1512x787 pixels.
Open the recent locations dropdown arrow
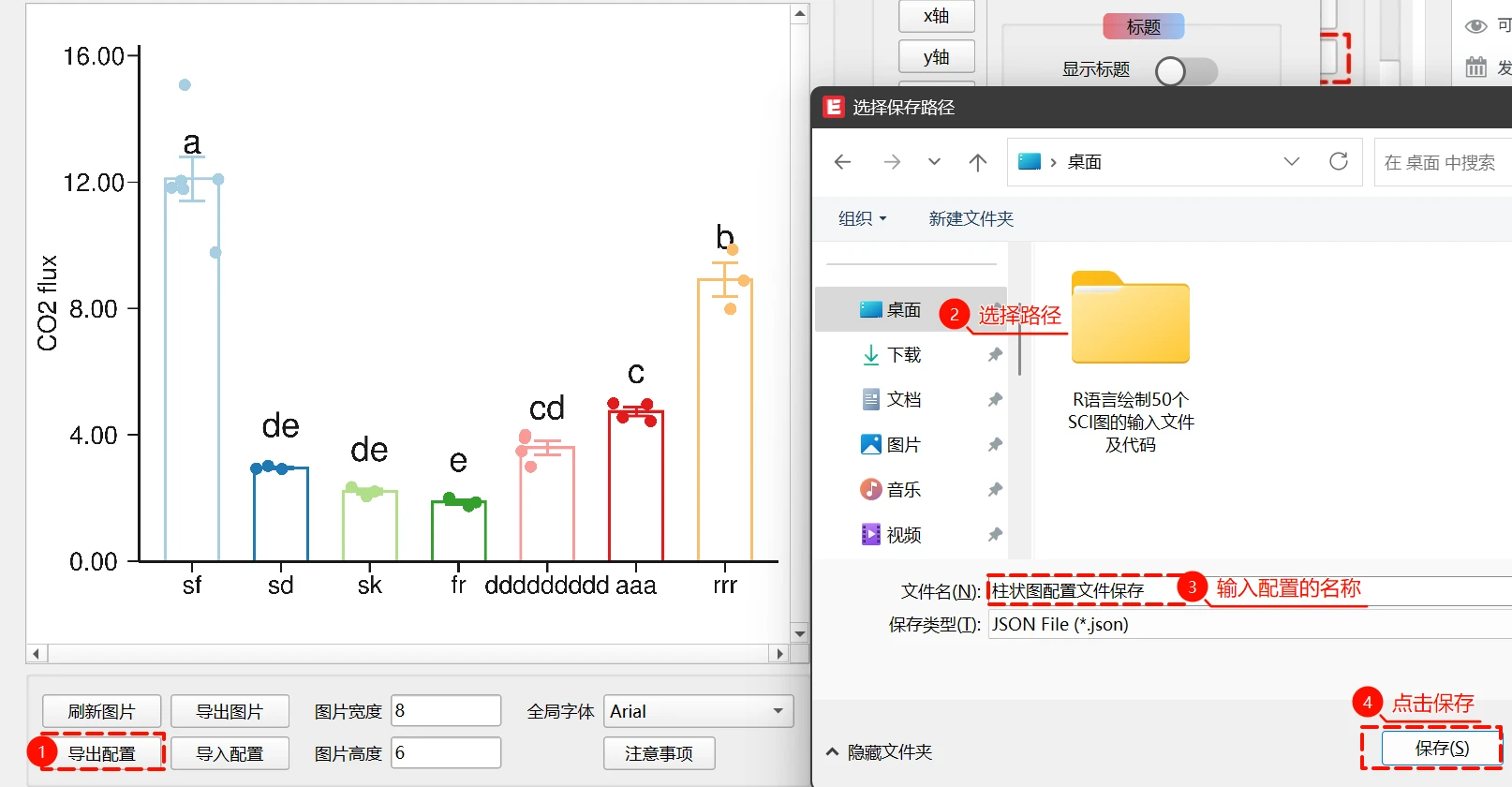click(x=934, y=162)
